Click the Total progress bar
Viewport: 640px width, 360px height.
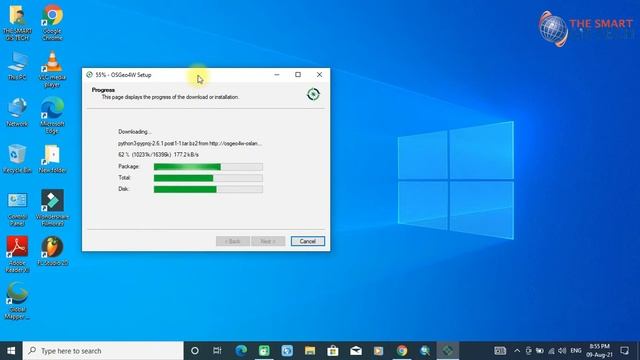pos(208,178)
